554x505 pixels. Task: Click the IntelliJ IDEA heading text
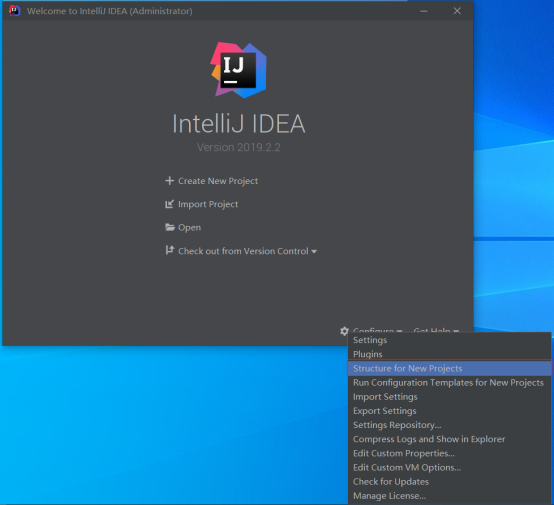point(238,124)
